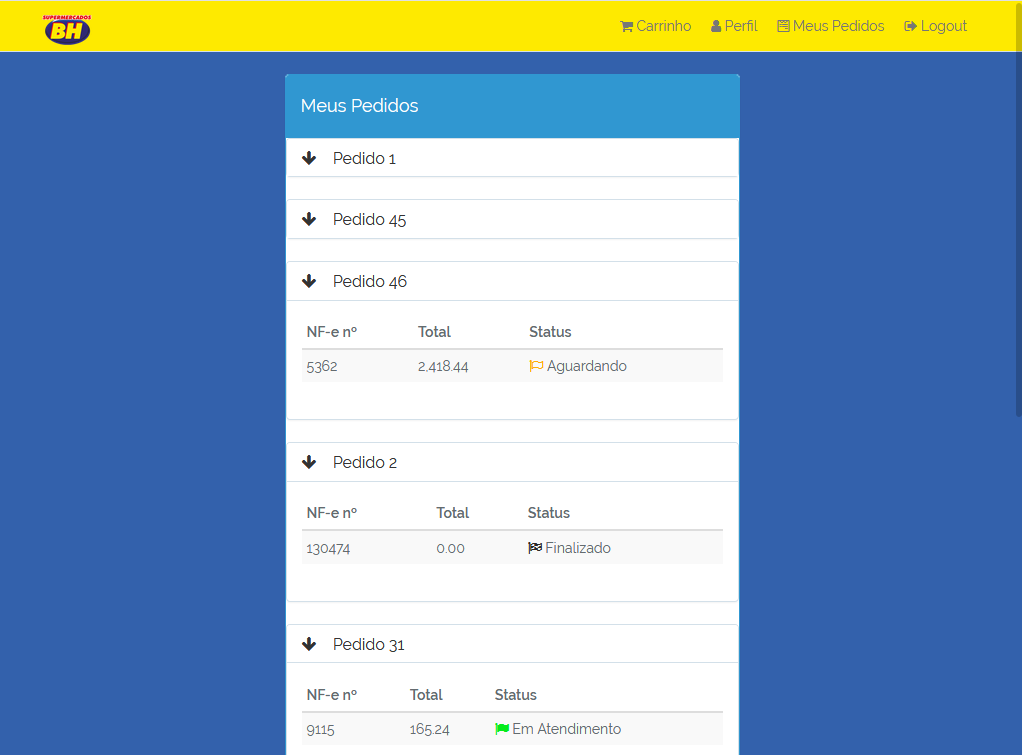Click the page vertical scrollbar
Image resolution: width=1022 pixels, height=755 pixels.
pos(1018,209)
